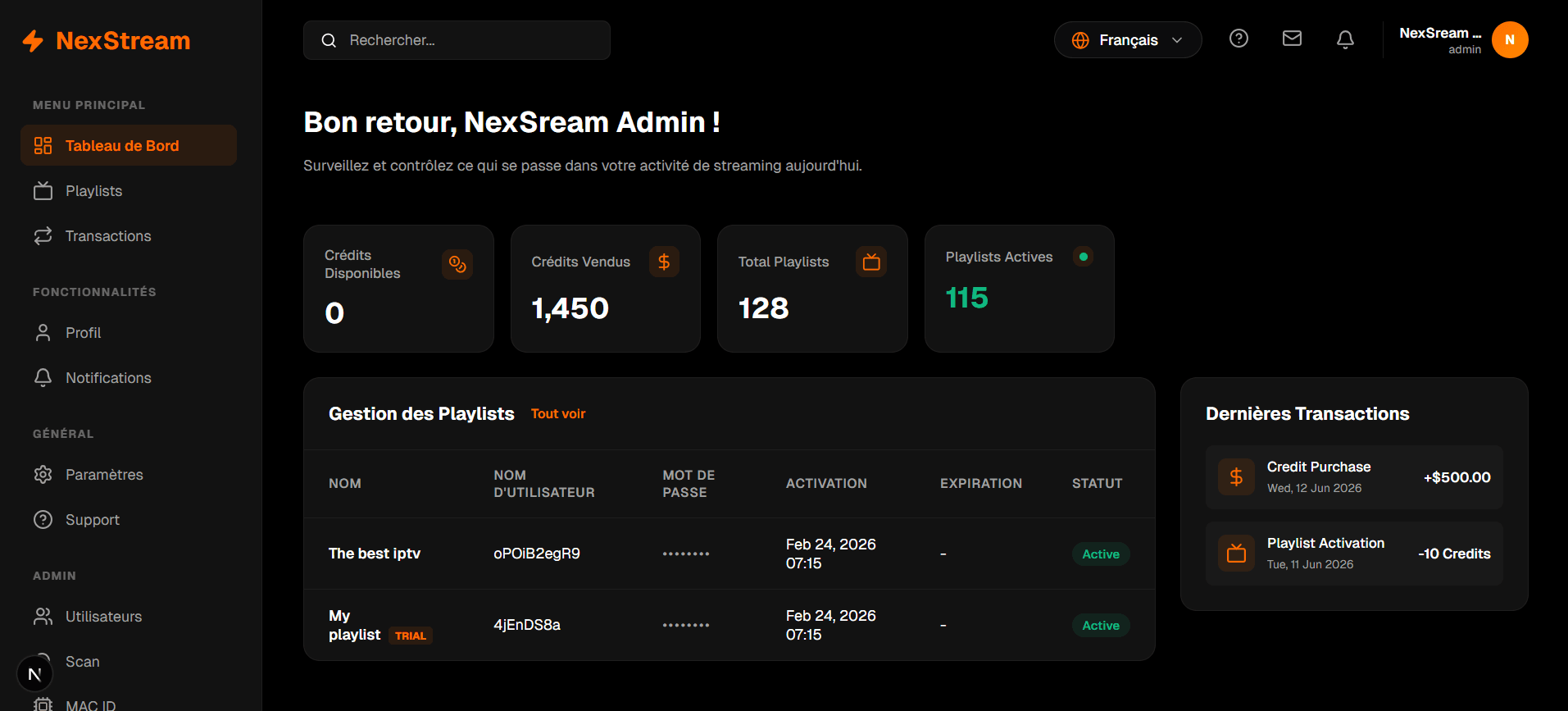Screen dimensions: 1568x711
Task: Click NexStream brand name
Action: (x=123, y=40)
